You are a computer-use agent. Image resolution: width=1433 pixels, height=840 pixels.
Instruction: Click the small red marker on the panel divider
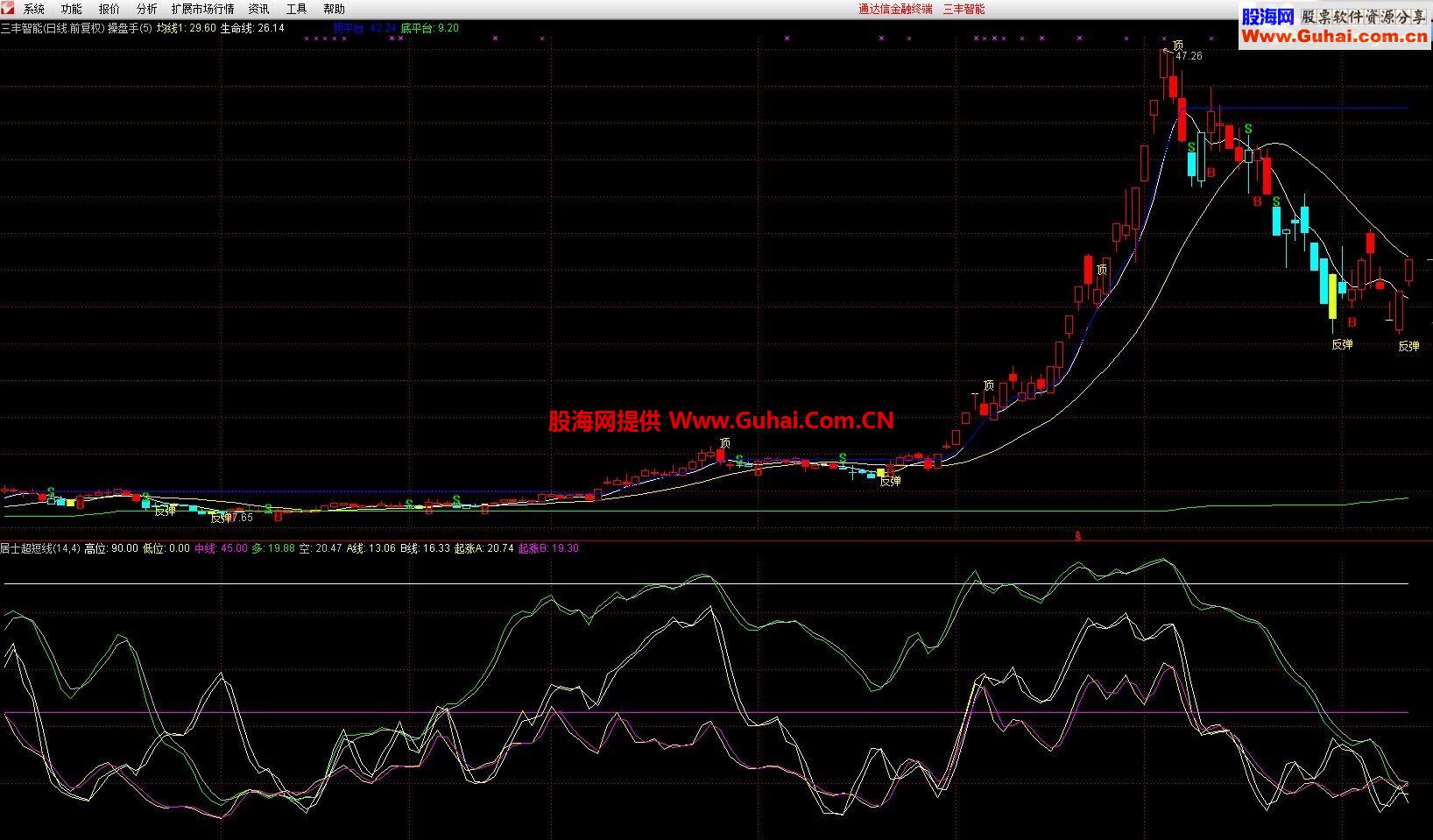[x=1078, y=536]
